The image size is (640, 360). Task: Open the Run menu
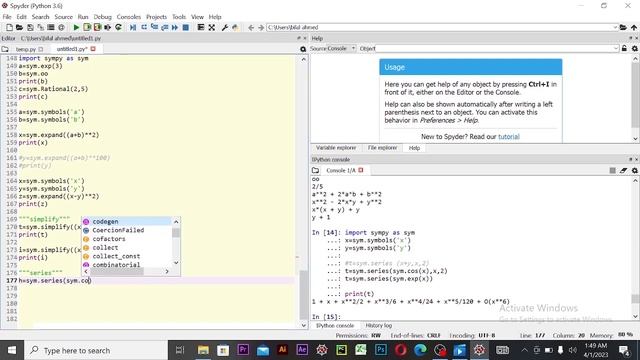coord(83,17)
